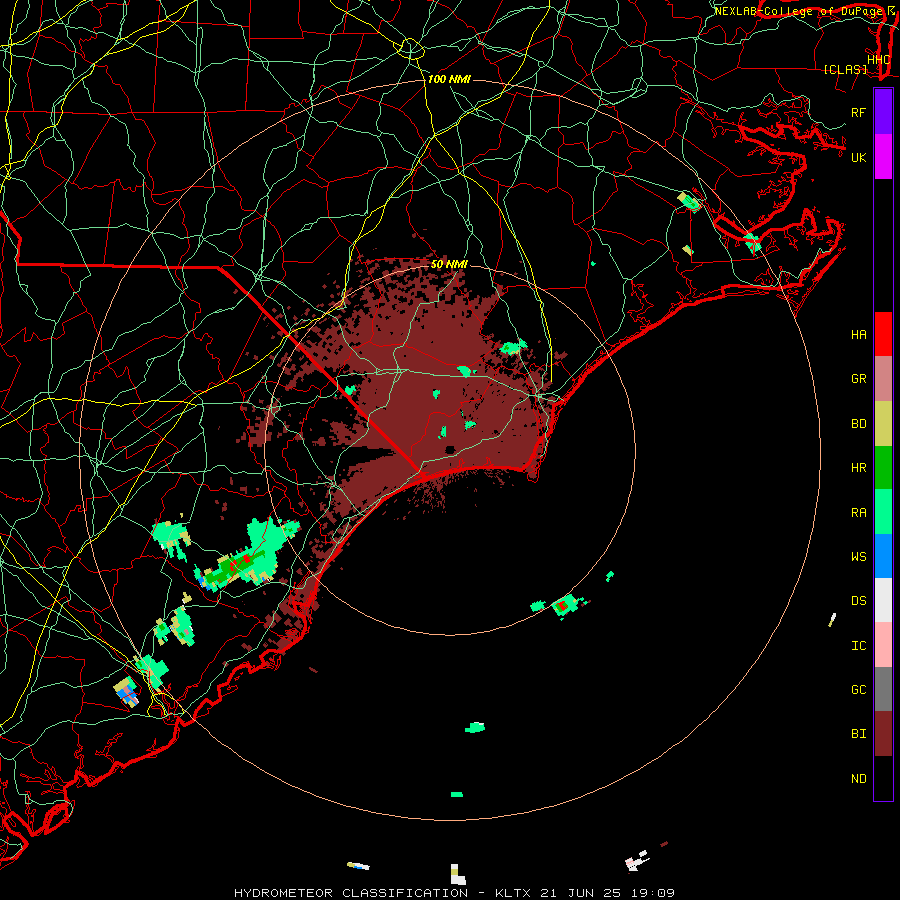
Task: Click the GC legend label
Action: click(x=859, y=690)
